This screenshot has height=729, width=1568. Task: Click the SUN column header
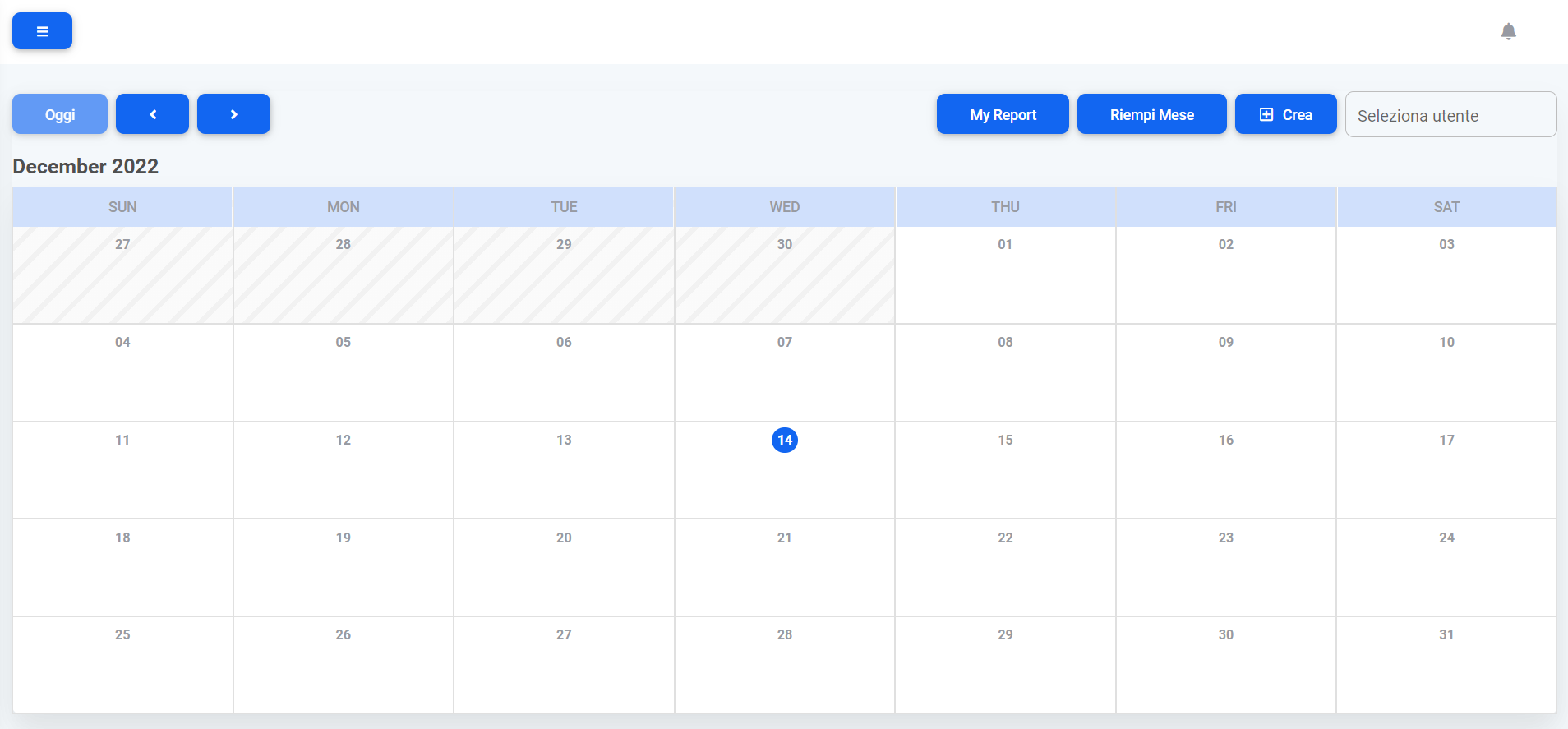[x=122, y=207]
